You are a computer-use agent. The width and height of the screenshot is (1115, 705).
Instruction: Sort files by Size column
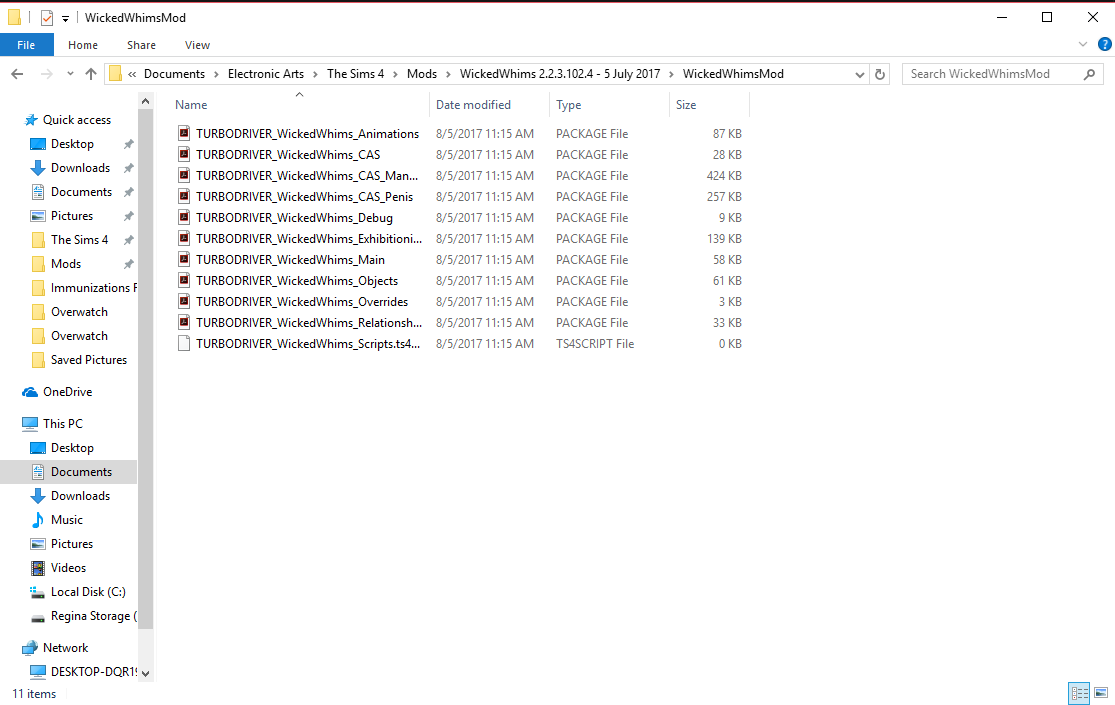(685, 105)
